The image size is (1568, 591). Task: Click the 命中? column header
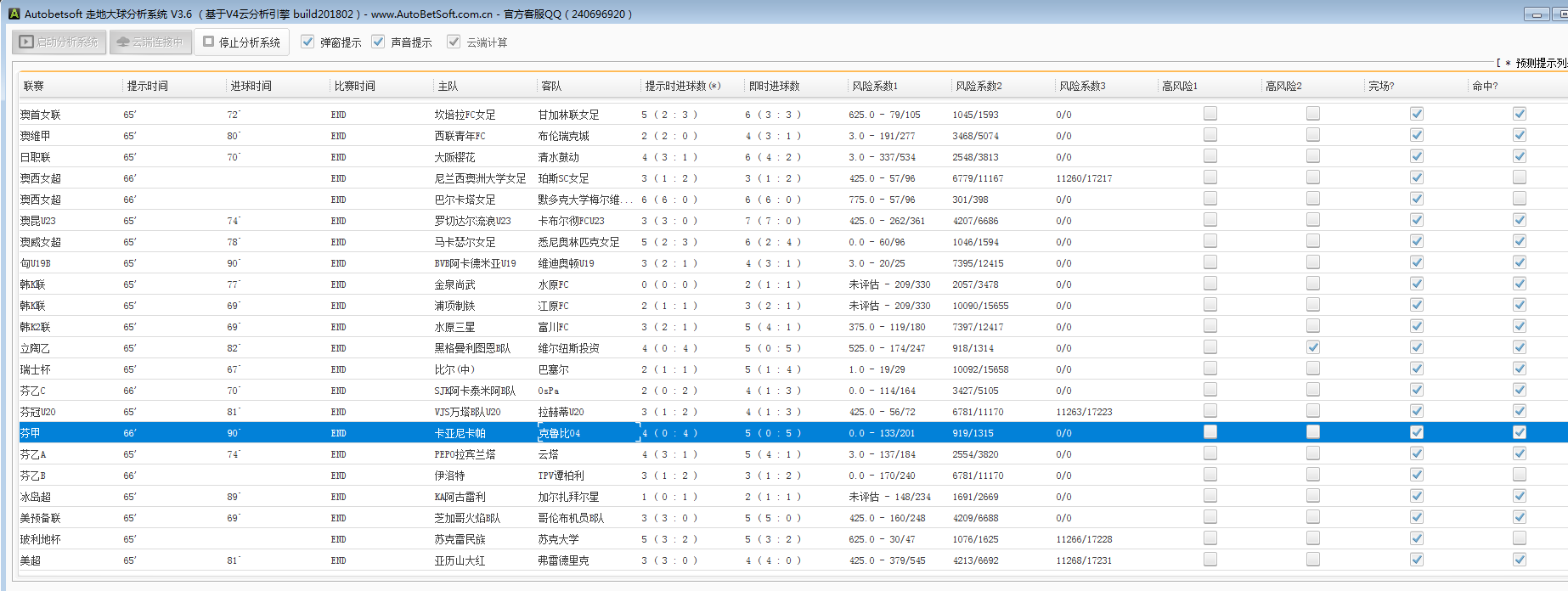pos(1485,86)
